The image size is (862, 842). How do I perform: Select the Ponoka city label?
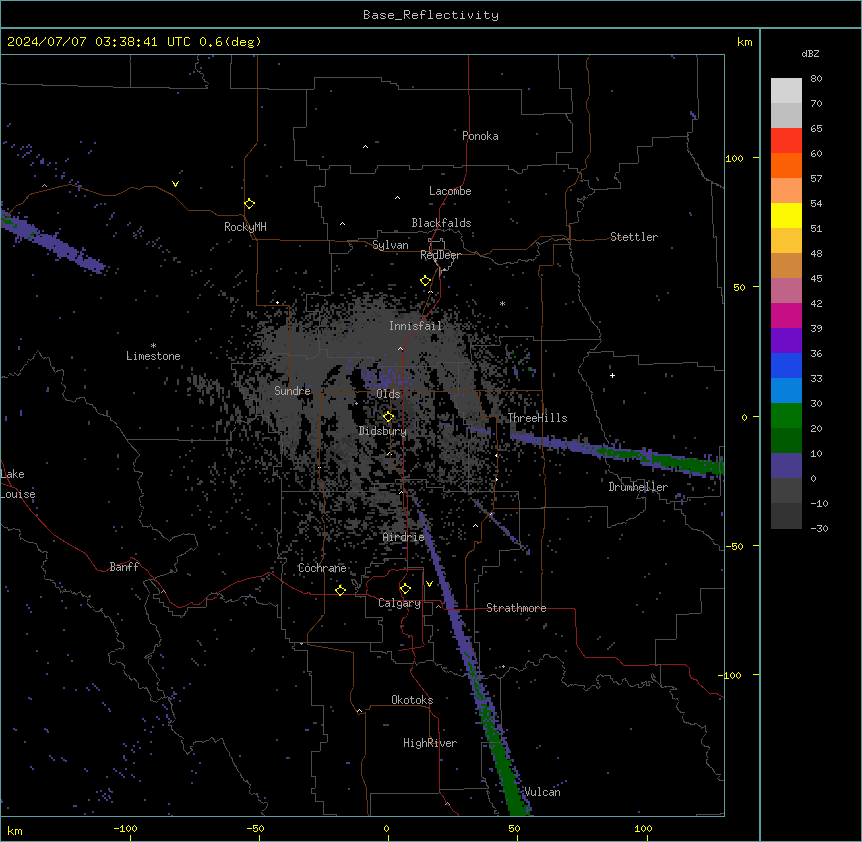click(x=480, y=136)
